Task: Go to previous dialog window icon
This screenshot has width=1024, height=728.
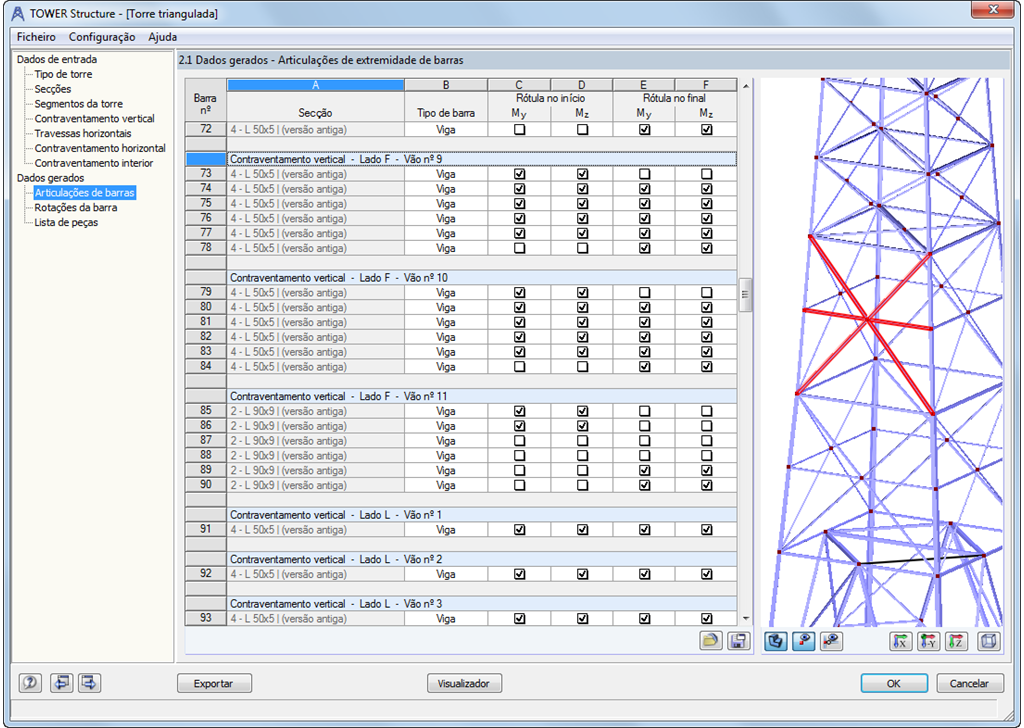Action: (x=61, y=683)
